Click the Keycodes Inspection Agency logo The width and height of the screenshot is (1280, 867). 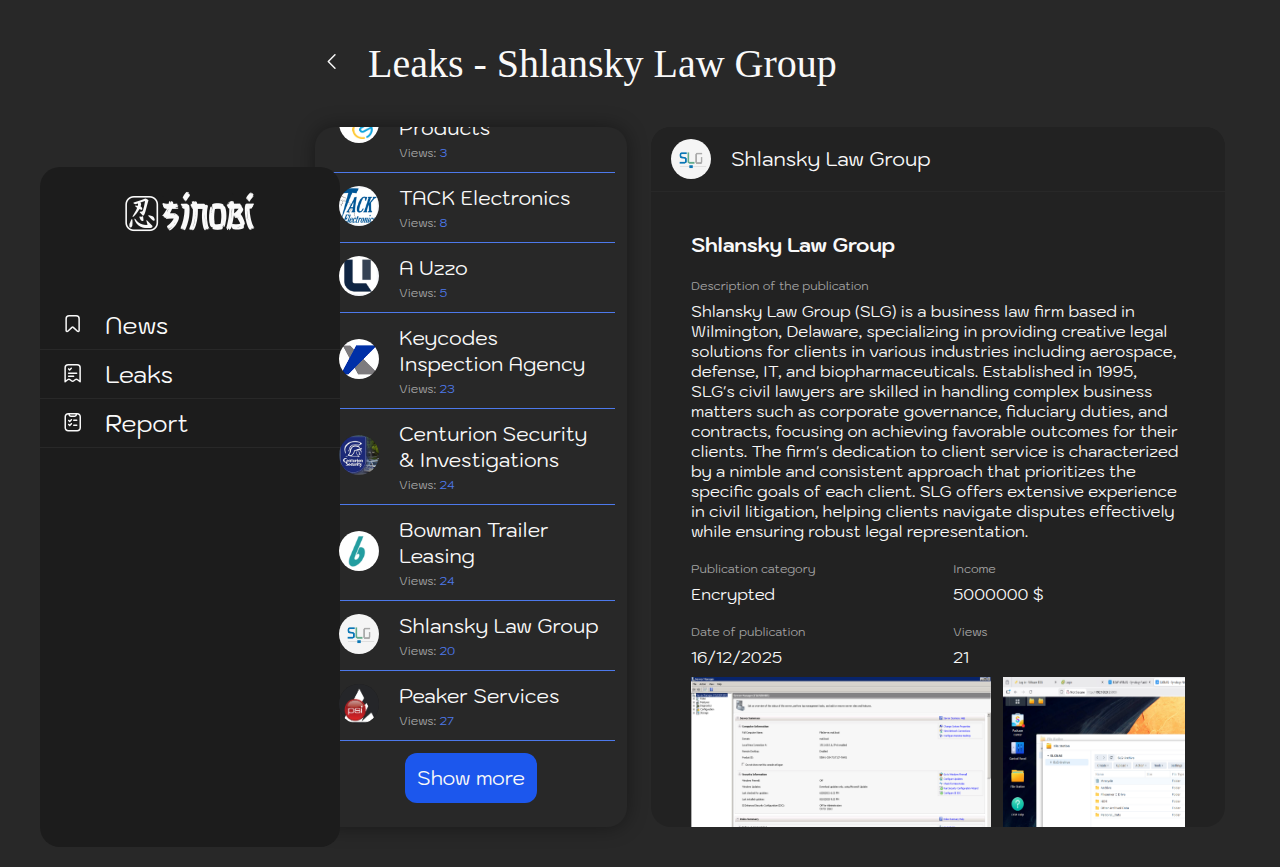[359, 359]
